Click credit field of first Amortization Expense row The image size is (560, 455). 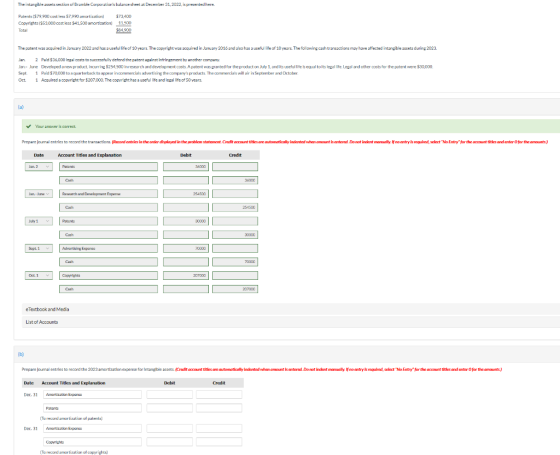pyautogui.click(x=219, y=395)
